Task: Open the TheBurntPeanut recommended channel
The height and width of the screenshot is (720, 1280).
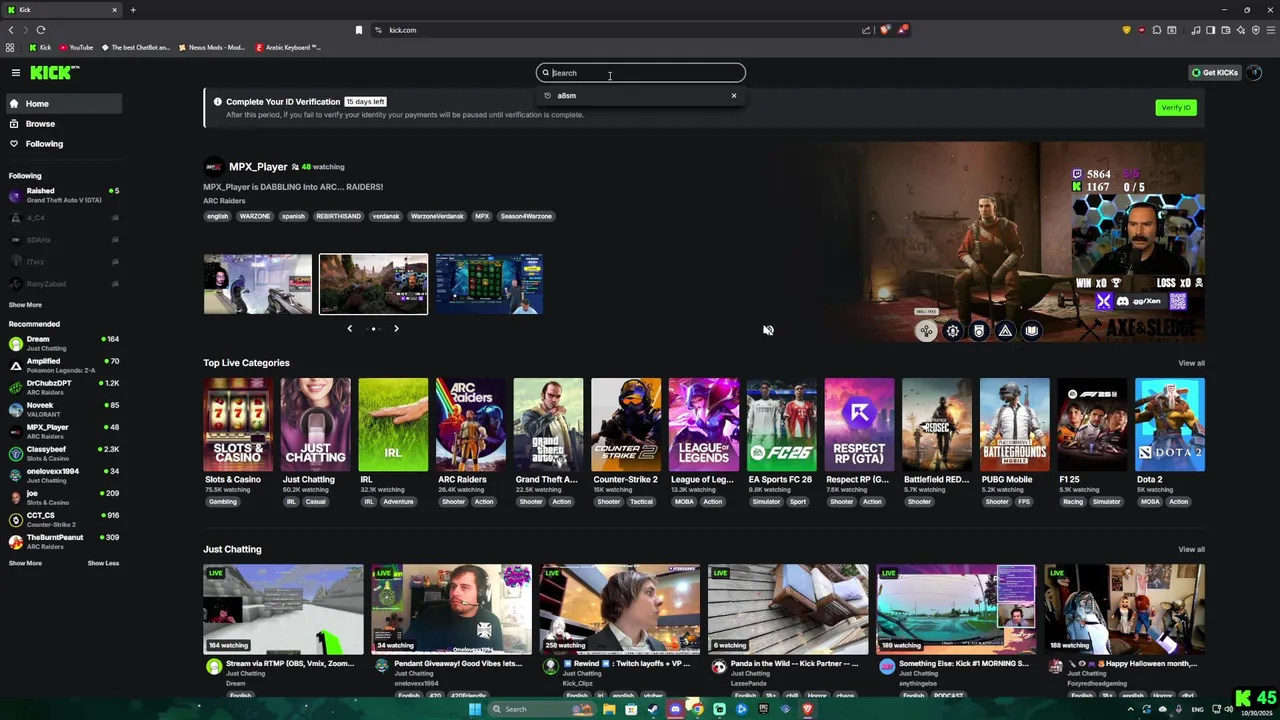Action: click(62, 541)
